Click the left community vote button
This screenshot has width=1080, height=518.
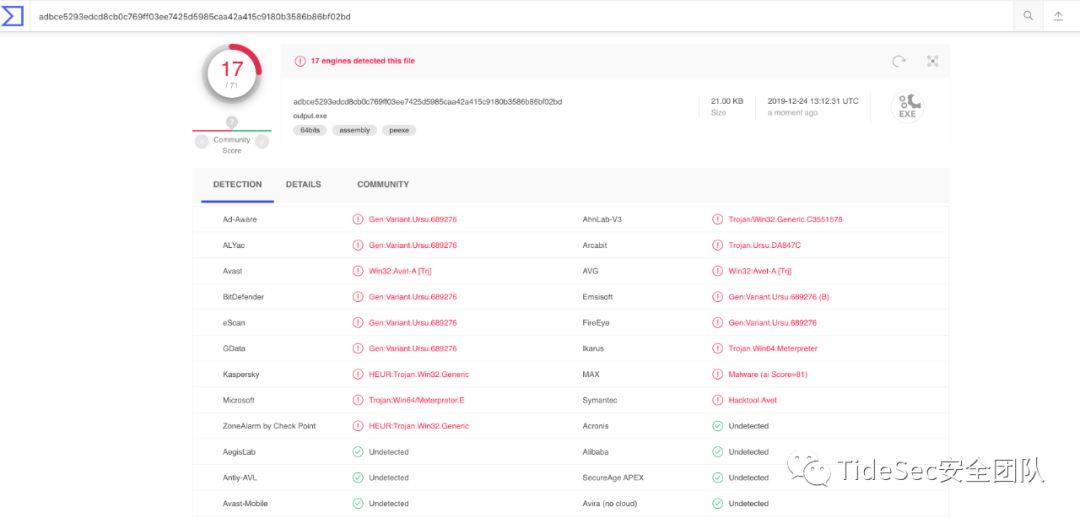tap(201, 142)
